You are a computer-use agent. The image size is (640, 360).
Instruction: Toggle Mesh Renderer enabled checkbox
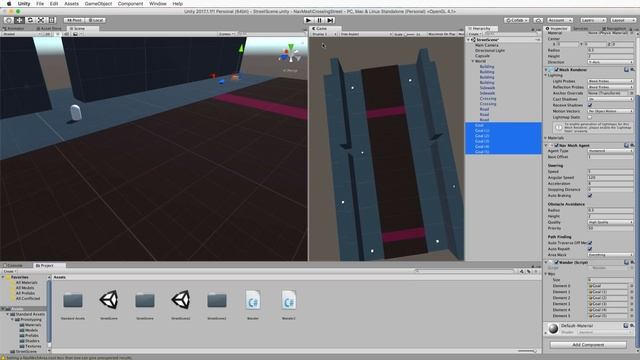(x=556, y=70)
